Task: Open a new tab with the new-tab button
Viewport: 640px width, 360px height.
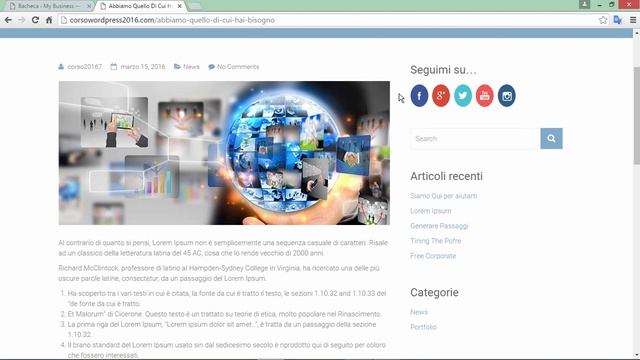Action: tap(194, 6)
